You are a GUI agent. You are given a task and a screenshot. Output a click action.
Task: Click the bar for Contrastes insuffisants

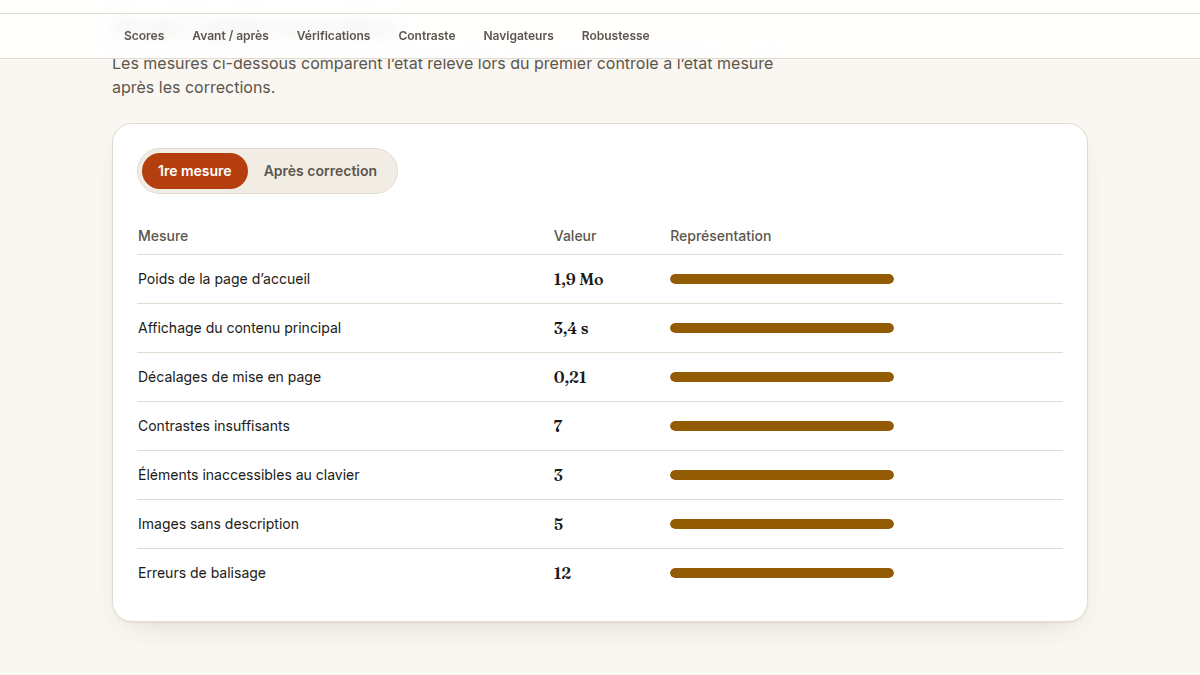tap(782, 426)
